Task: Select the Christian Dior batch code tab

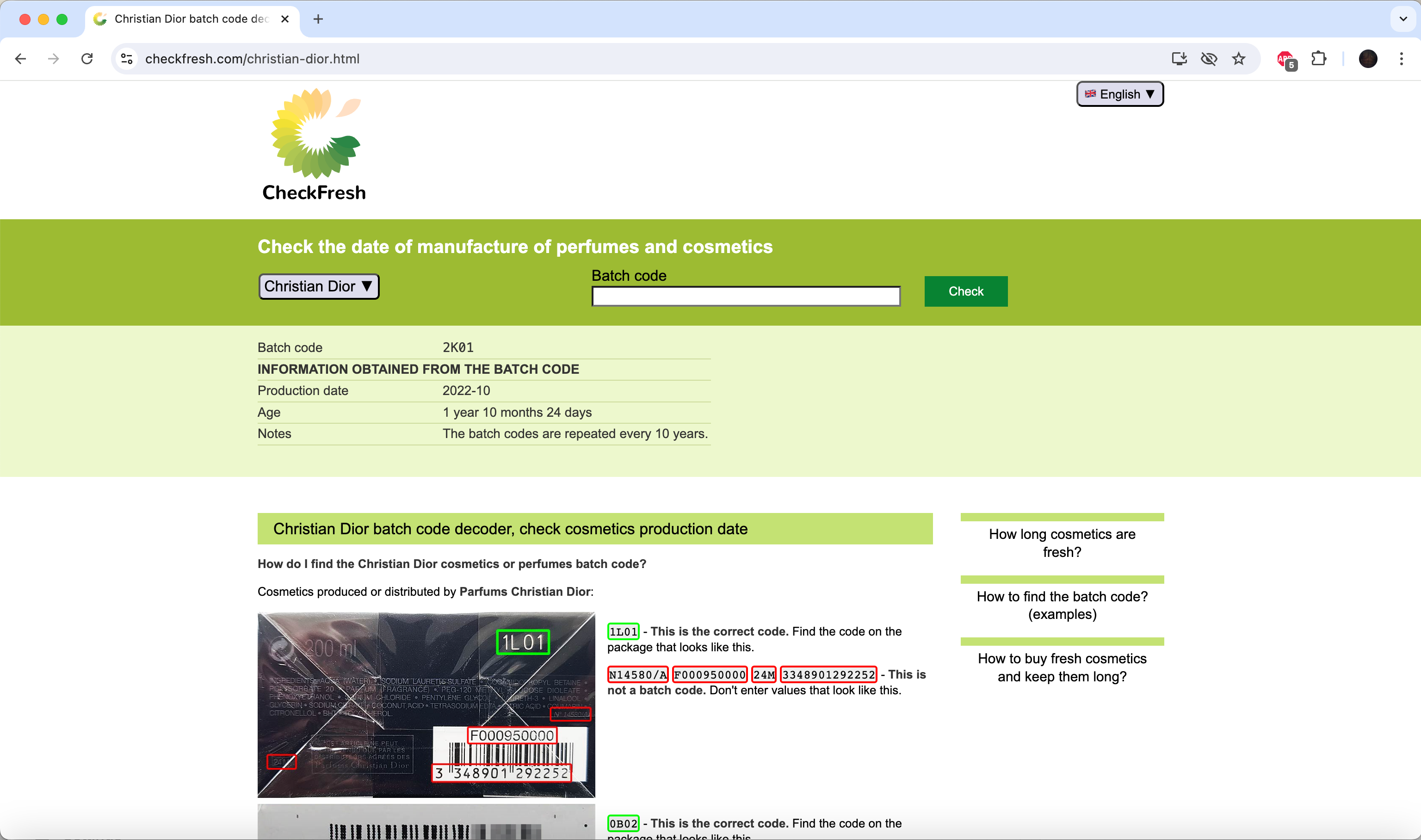Action: coord(190,19)
